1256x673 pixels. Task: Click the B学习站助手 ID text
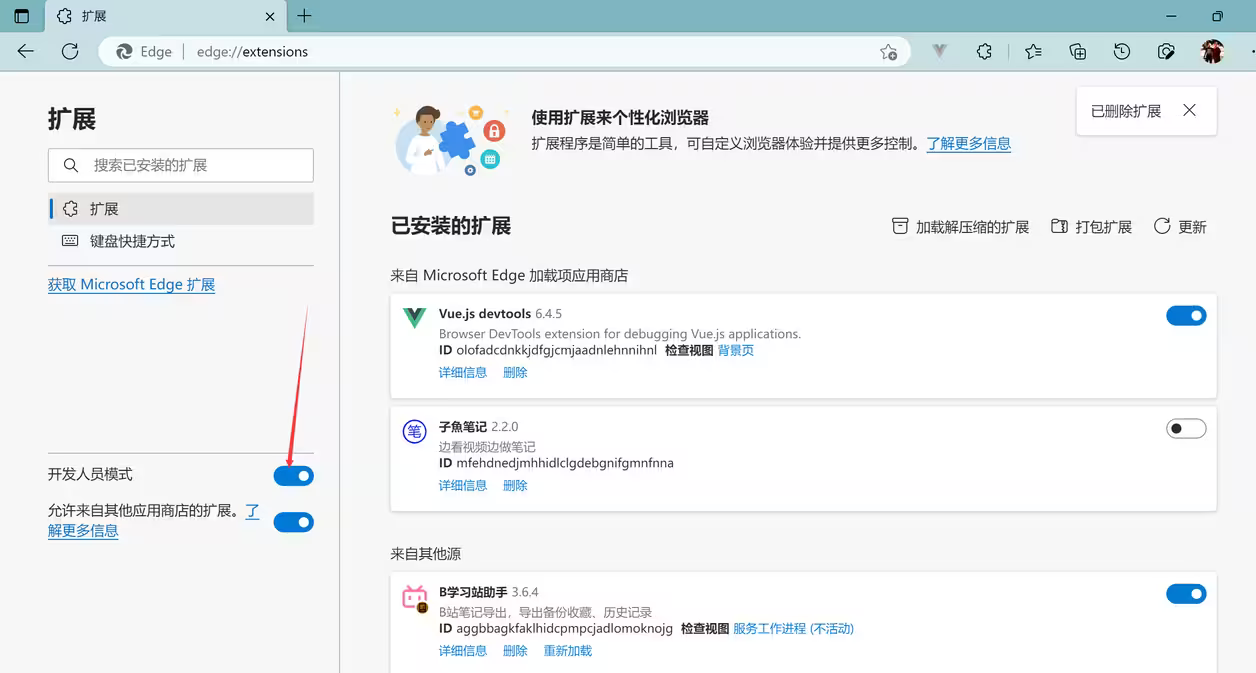tap(556, 628)
